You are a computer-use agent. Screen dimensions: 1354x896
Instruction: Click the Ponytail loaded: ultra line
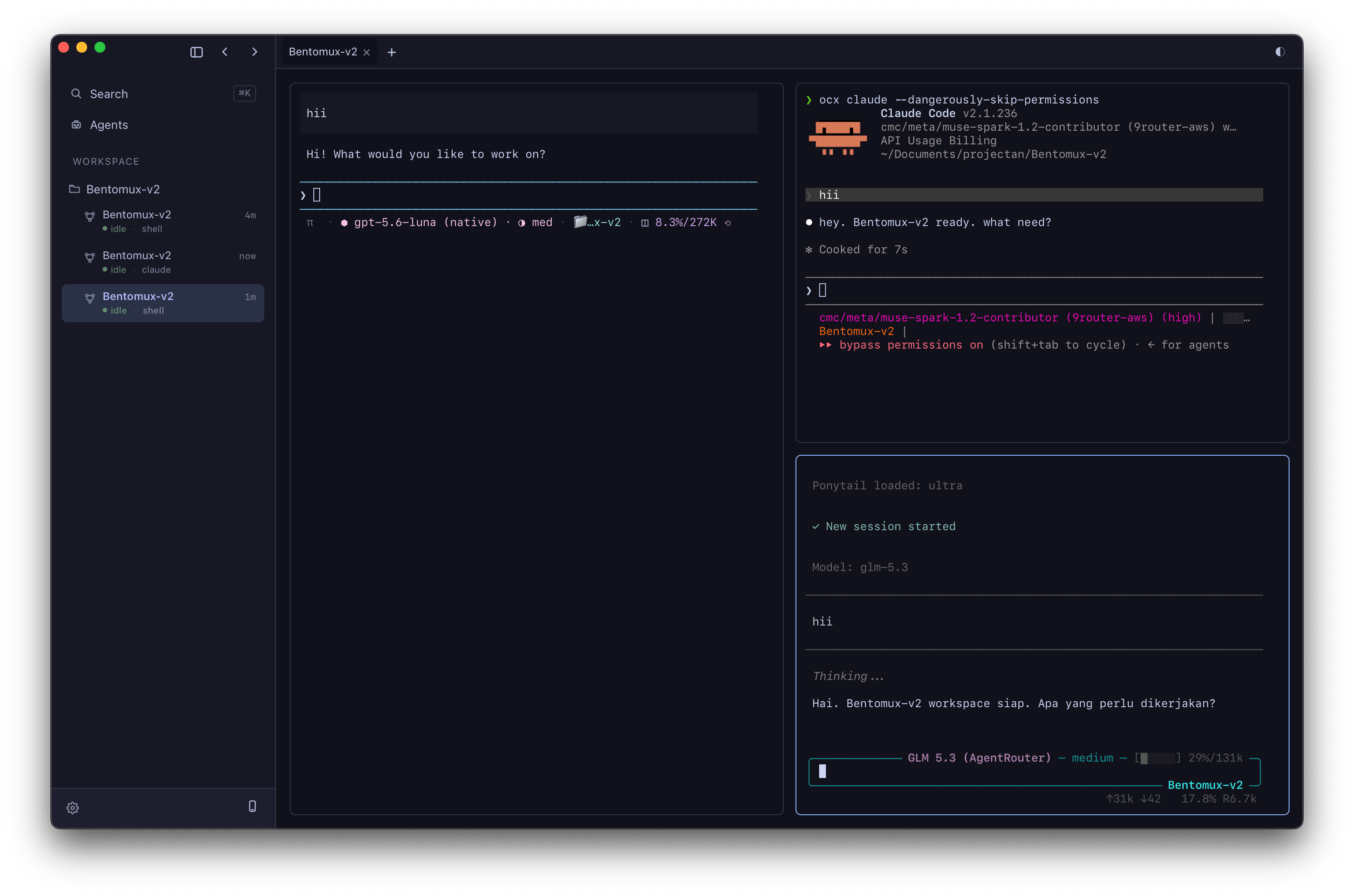[887, 485]
